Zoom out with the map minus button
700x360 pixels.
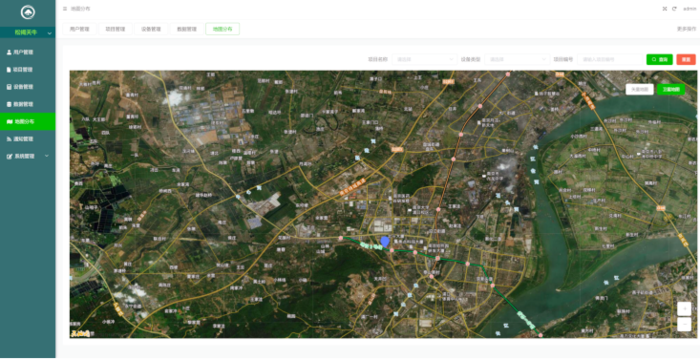(684, 324)
